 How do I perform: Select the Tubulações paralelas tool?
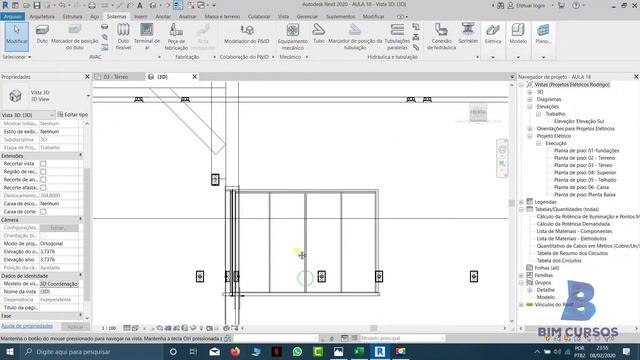tap(397, 36)
